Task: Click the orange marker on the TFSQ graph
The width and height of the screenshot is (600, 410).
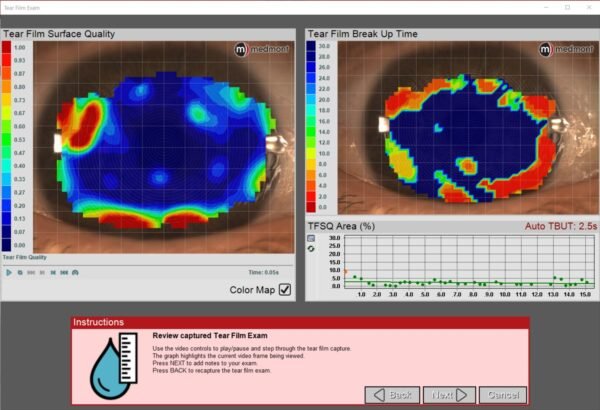Action: [x=346, y=272]
